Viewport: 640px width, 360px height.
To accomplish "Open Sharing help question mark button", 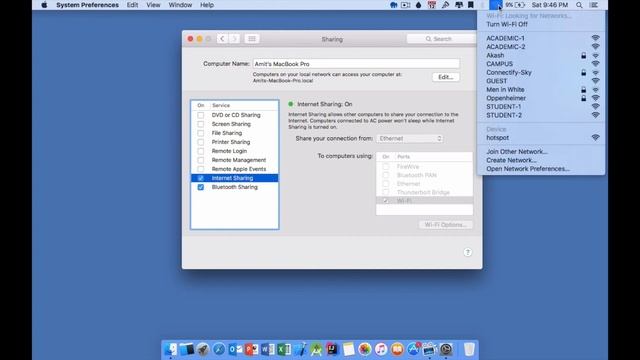I will tap(467, 252).
